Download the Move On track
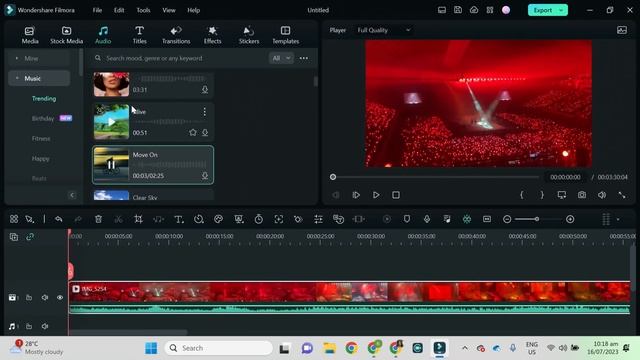Viewport: 640px width, 360px height. (205, 176)
